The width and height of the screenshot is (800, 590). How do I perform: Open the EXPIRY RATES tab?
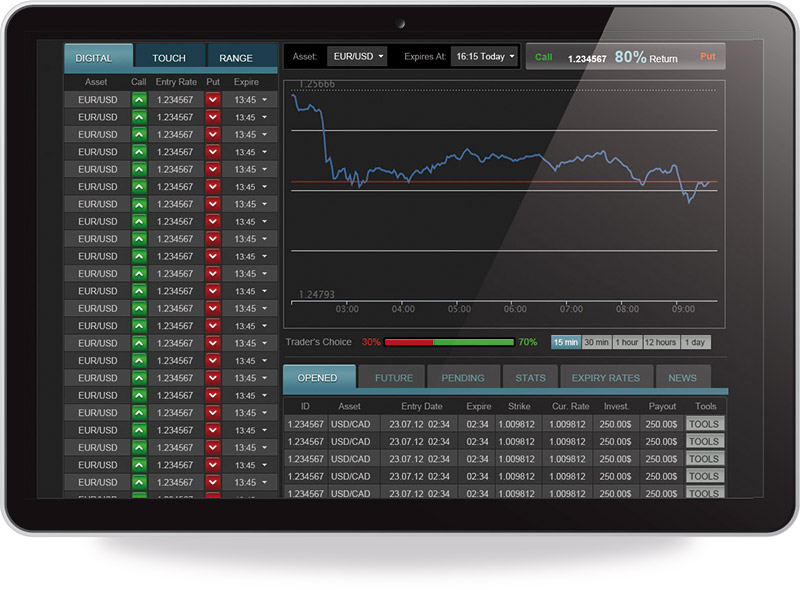(606, 378)
